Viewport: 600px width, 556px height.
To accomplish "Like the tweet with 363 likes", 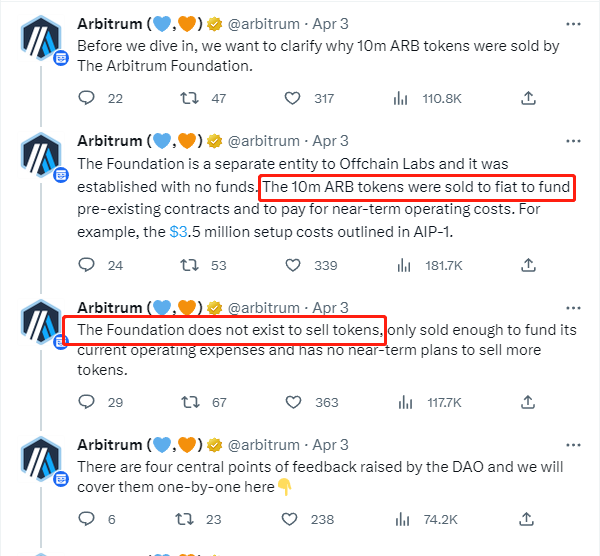I will [x=293, y=402].
